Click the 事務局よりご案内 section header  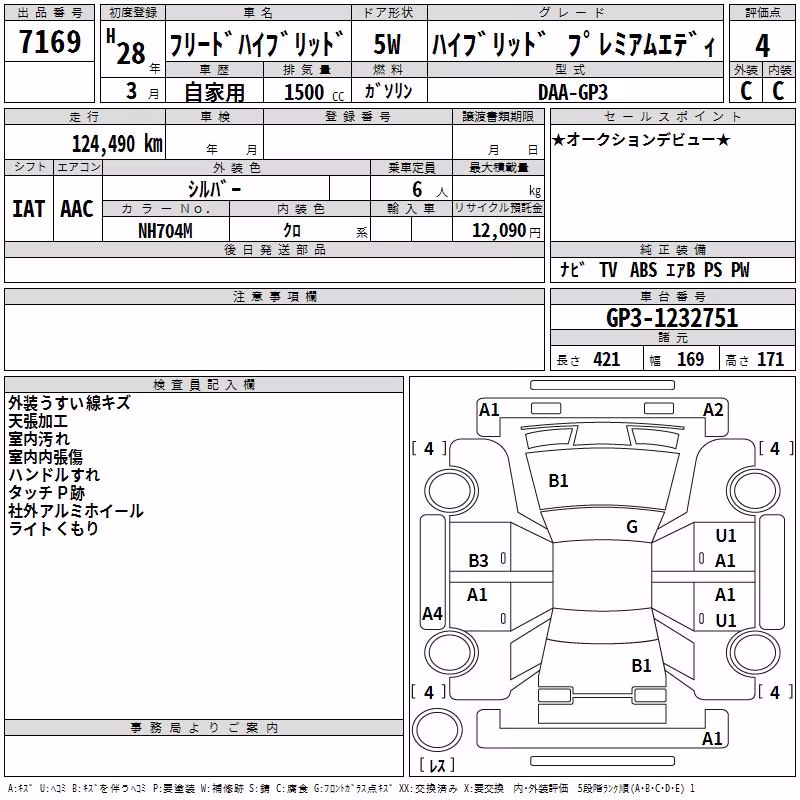[204, 728]
